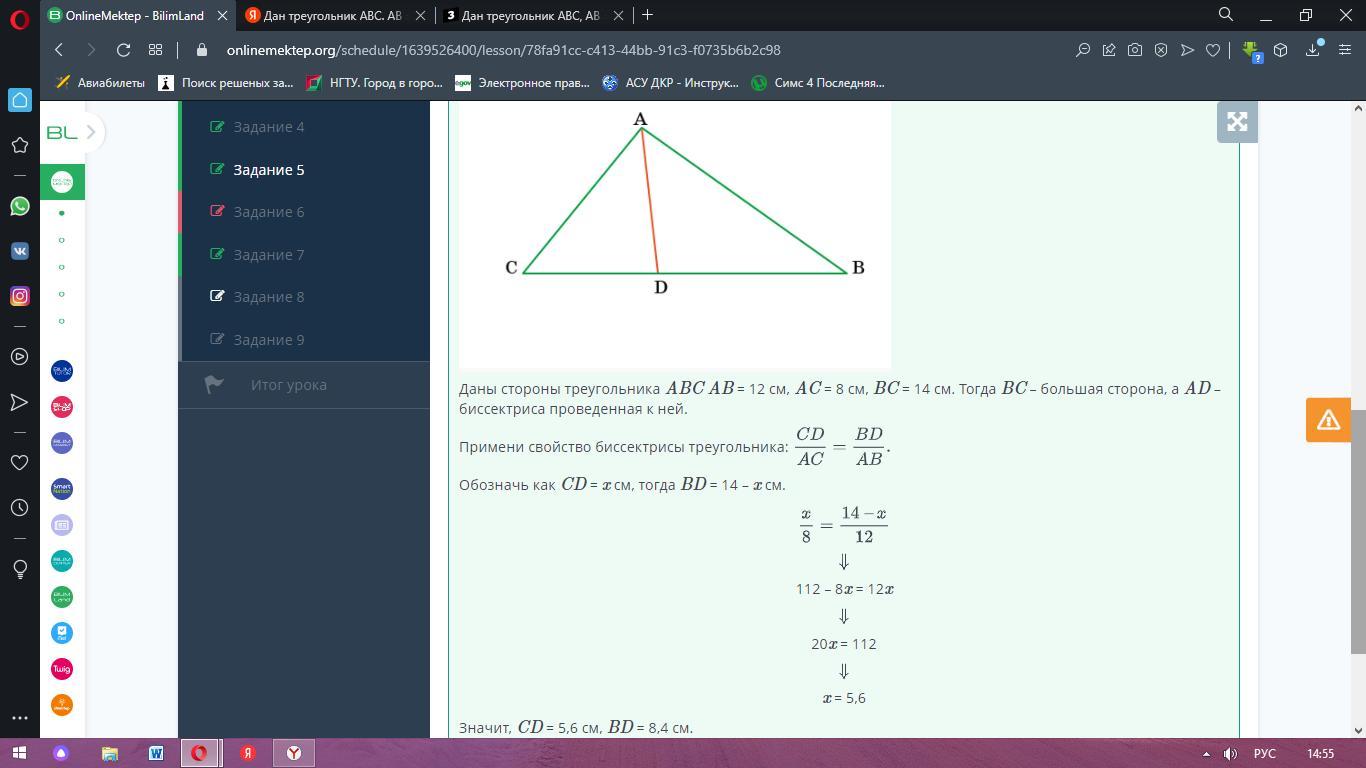
Task: Switch to the third 'Дан треугольник ABC' tab
Action: click(x=530, y=15)
